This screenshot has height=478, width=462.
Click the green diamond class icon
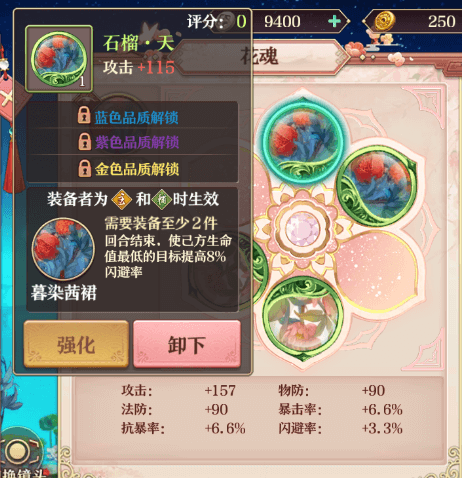coord(162,199)
